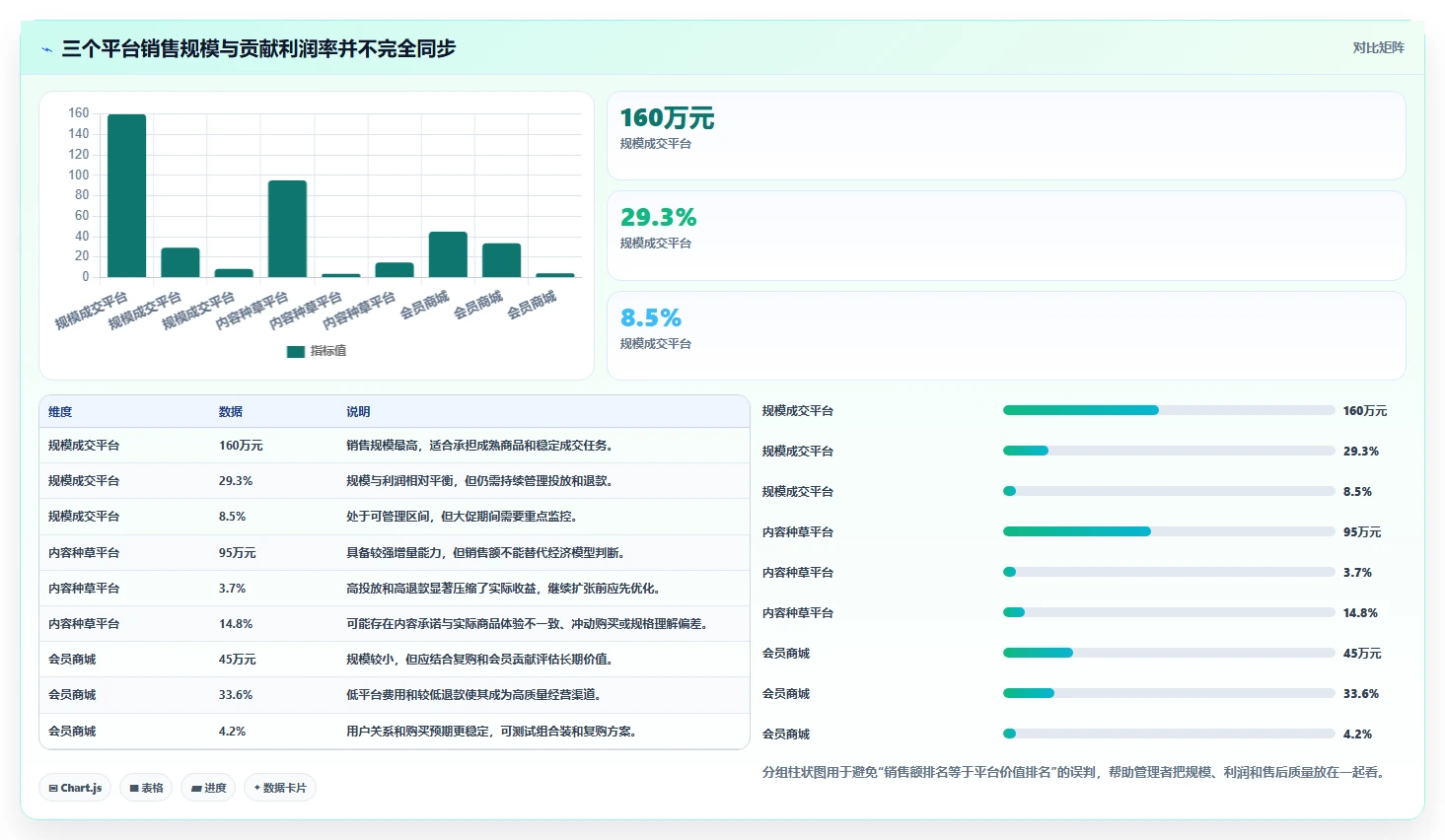Click the progress bar labeled 4.2%
The width and height of the screenshot is (1445, 840).
pyautogui.click(x=1169, y=734)
